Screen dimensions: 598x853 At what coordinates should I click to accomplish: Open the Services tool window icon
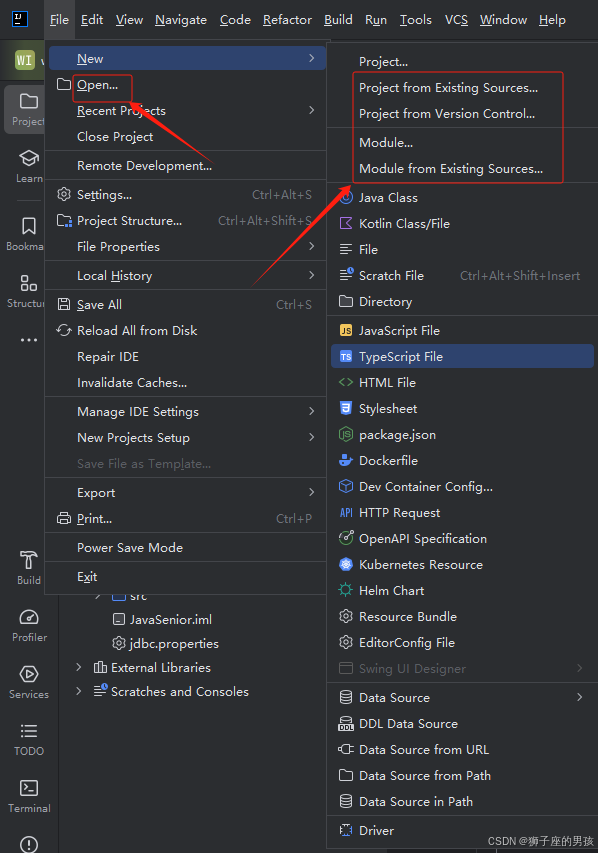29,674
